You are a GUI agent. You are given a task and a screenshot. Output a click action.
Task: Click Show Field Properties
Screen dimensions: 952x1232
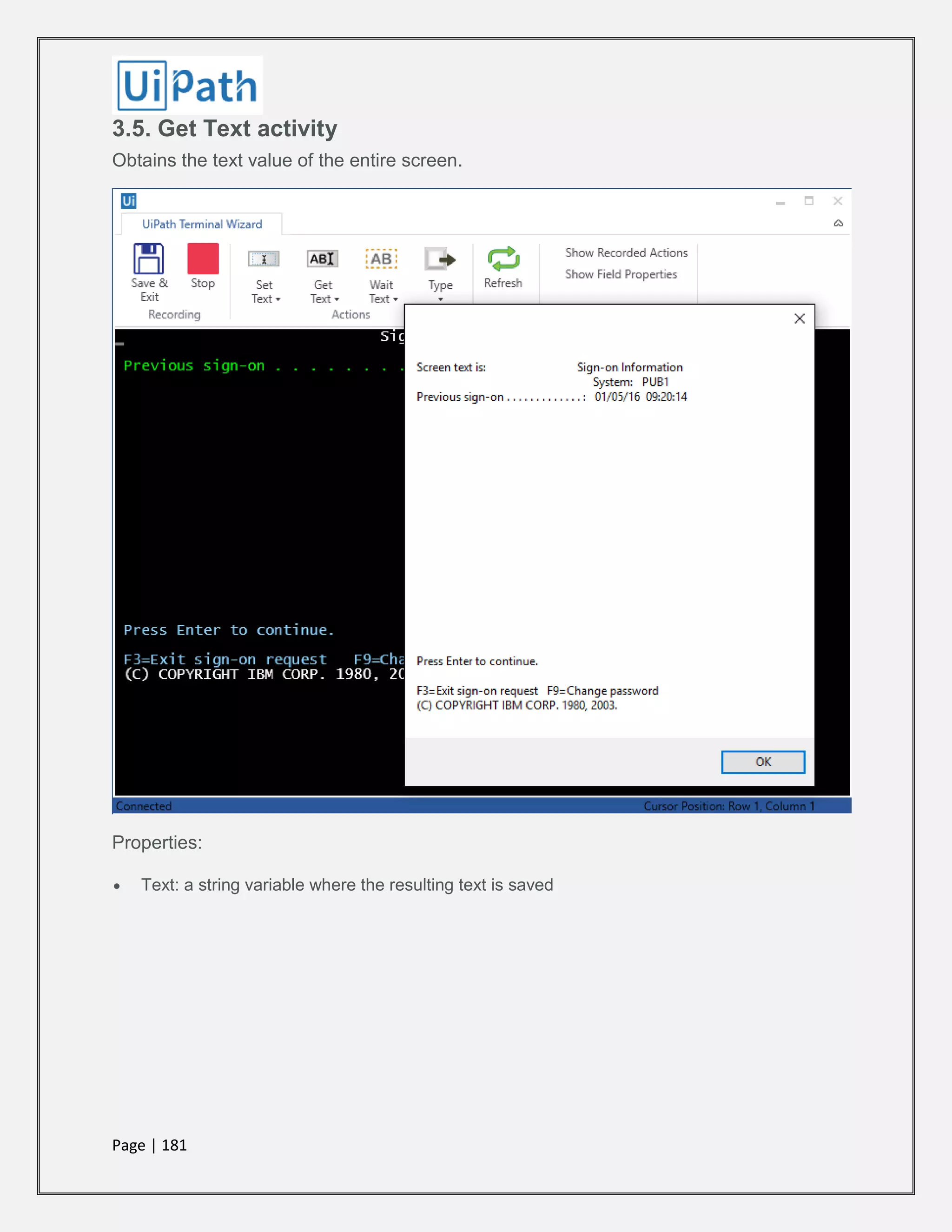coord(621,274)
